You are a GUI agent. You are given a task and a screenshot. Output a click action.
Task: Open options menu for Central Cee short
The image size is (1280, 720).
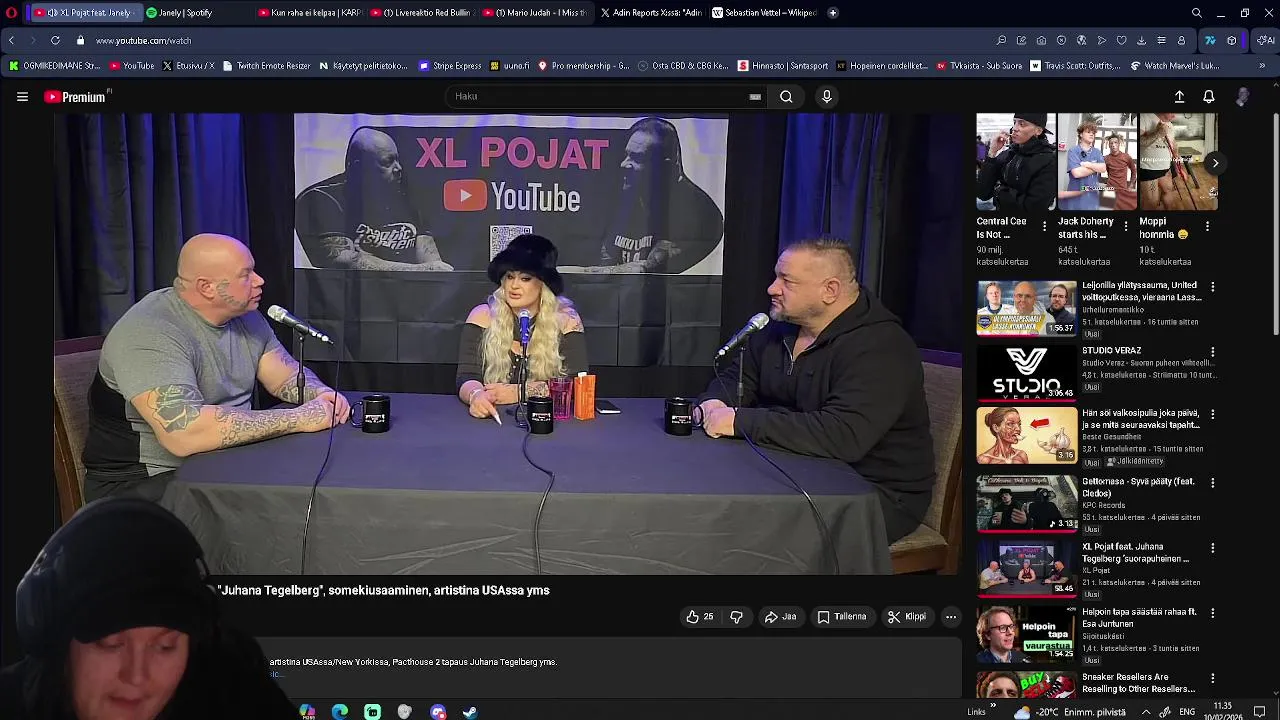1044,226
